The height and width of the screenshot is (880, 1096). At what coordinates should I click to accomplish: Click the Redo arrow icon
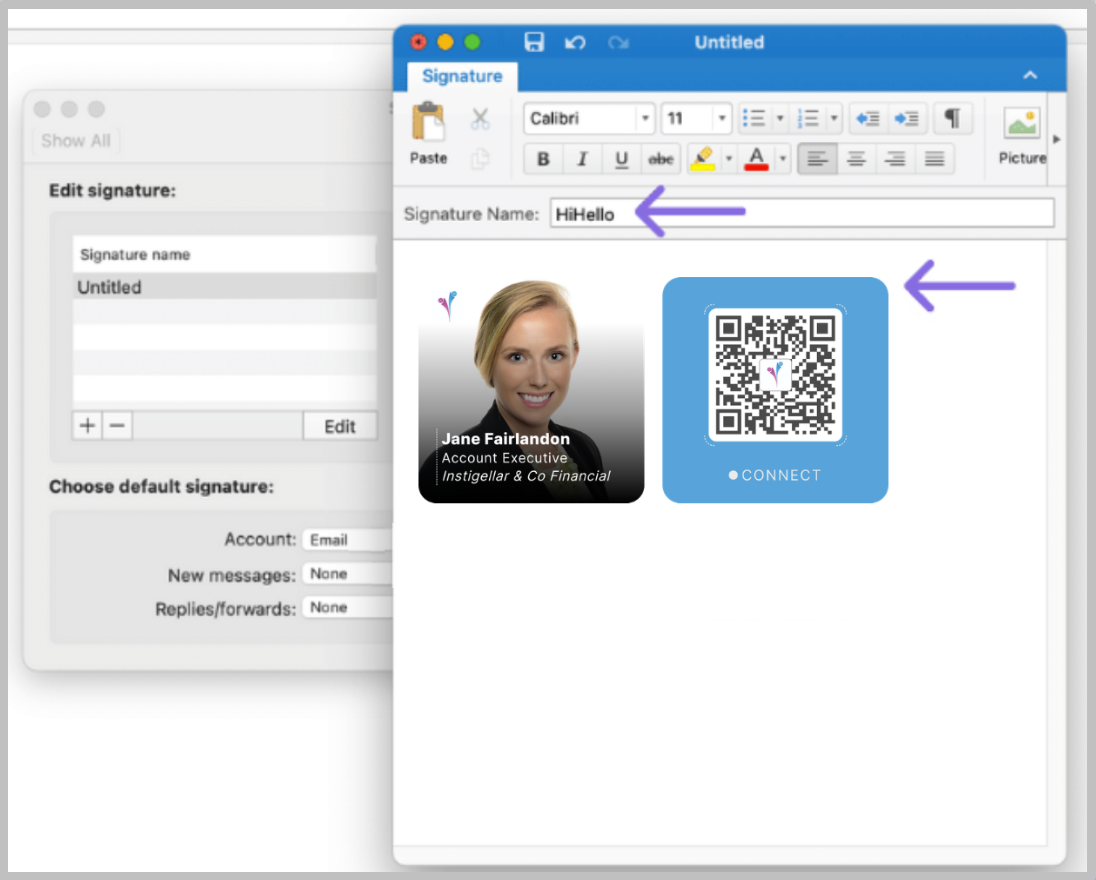(x=618, y=43)
